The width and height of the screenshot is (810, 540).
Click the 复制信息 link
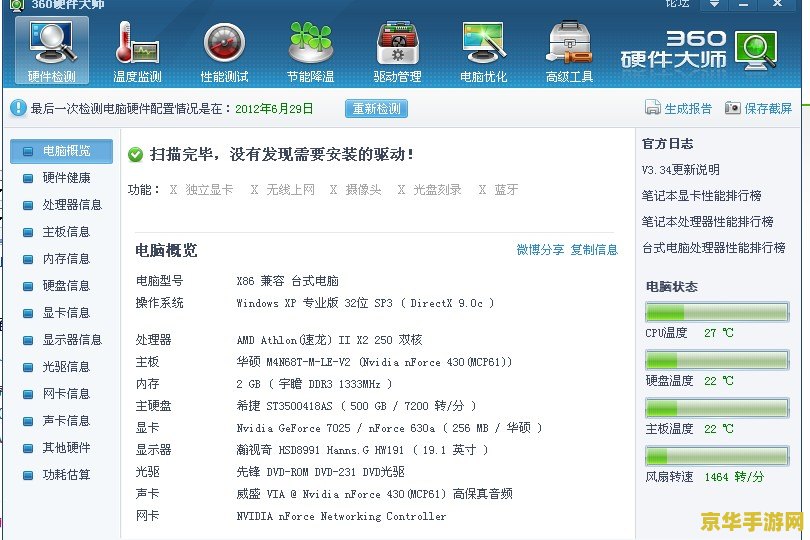click(x=594, y=250)
